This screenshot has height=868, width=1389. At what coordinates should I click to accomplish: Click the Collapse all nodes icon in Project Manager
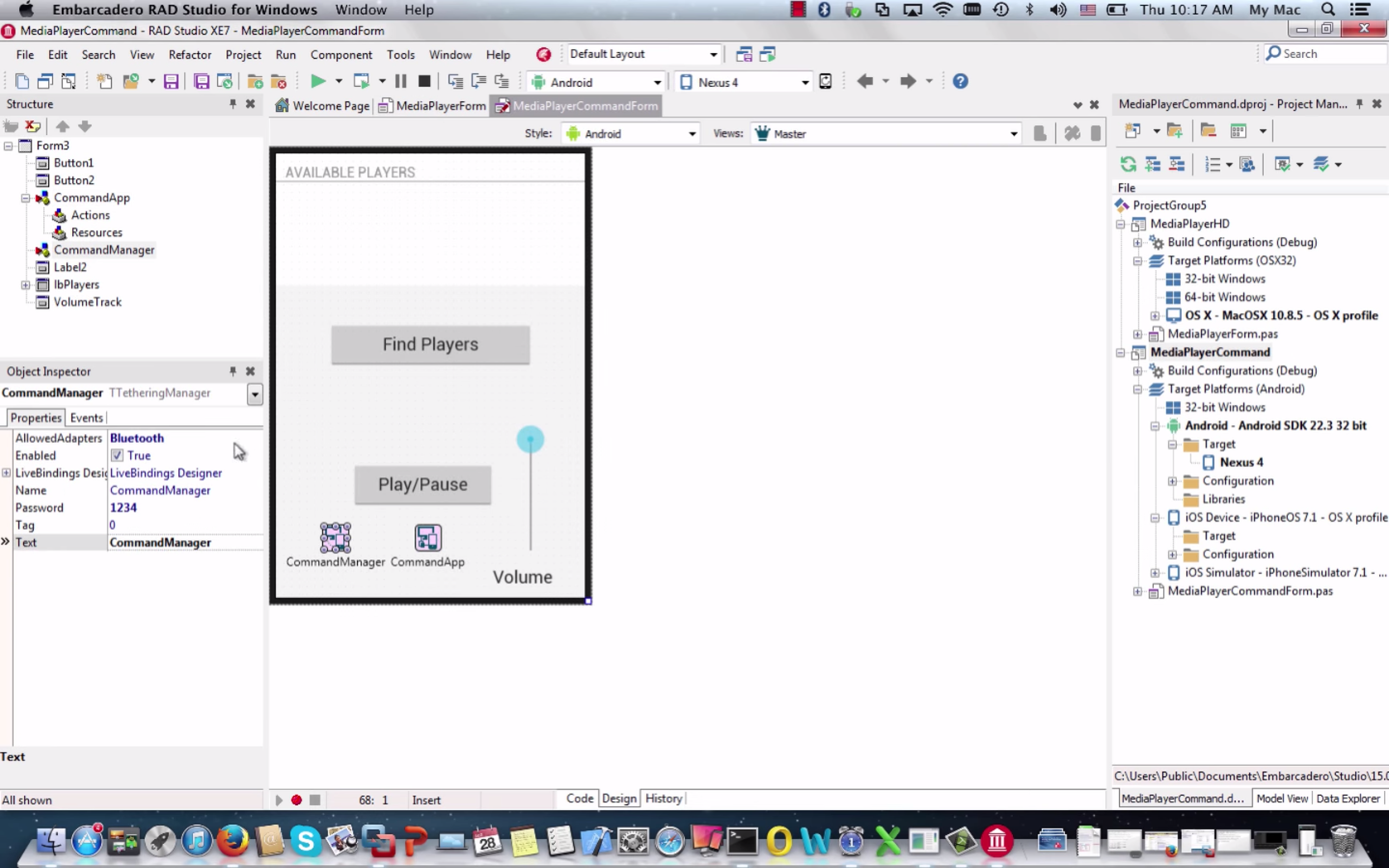(x=1177, y=165)
